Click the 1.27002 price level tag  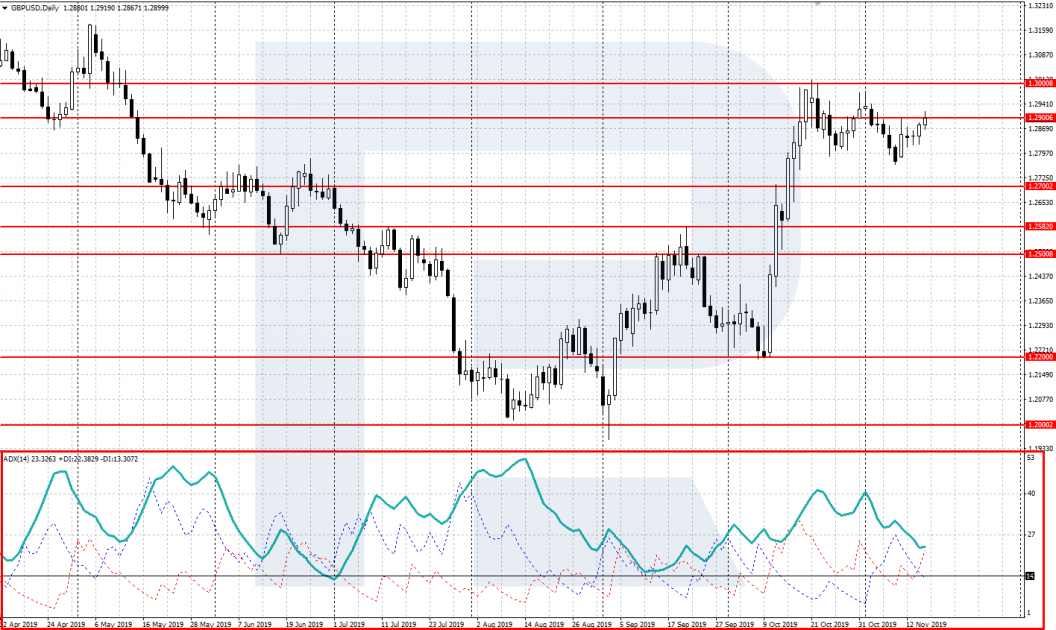(1041, 186)
